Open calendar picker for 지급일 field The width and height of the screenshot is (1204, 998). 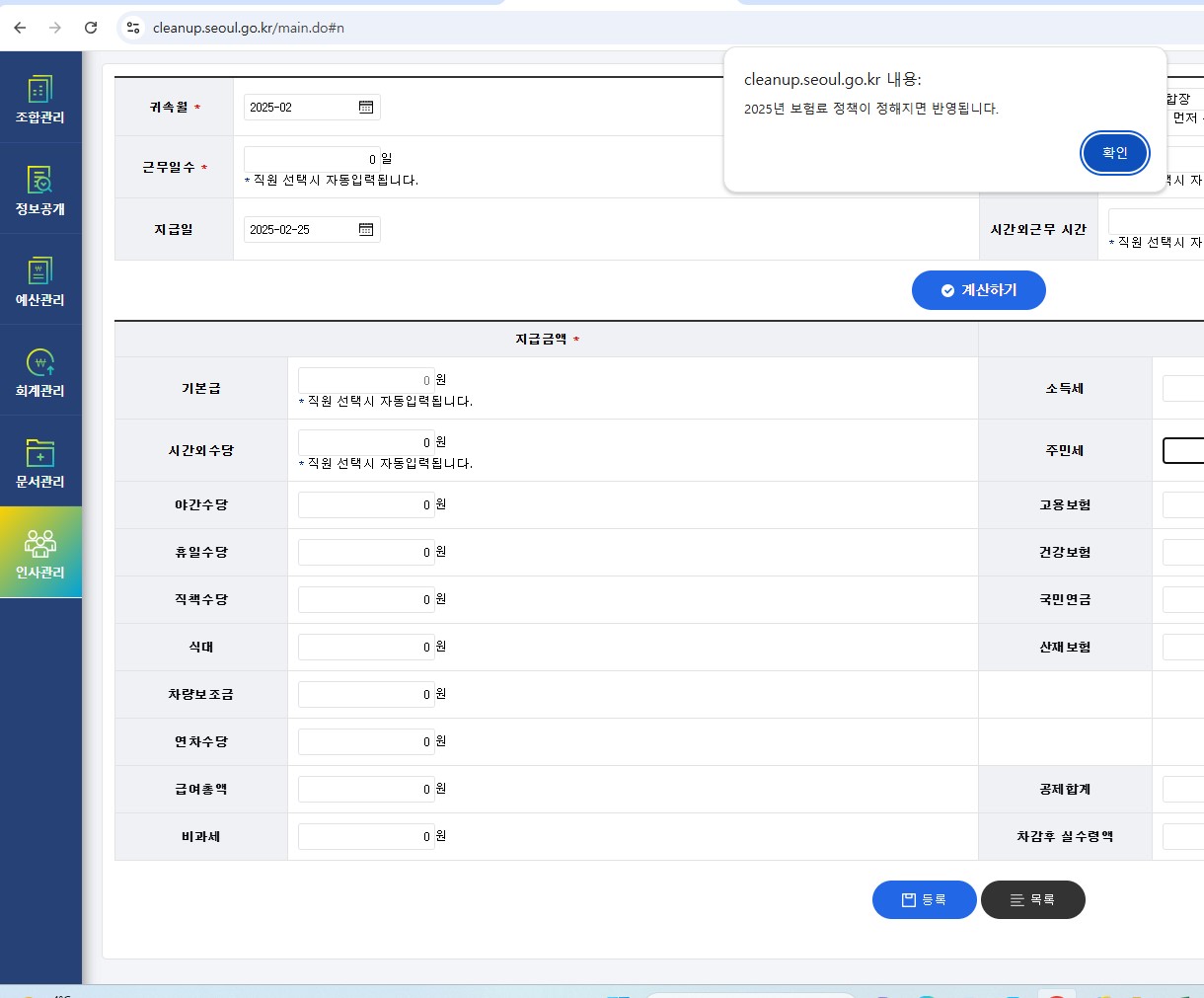[x=366, y=230]
